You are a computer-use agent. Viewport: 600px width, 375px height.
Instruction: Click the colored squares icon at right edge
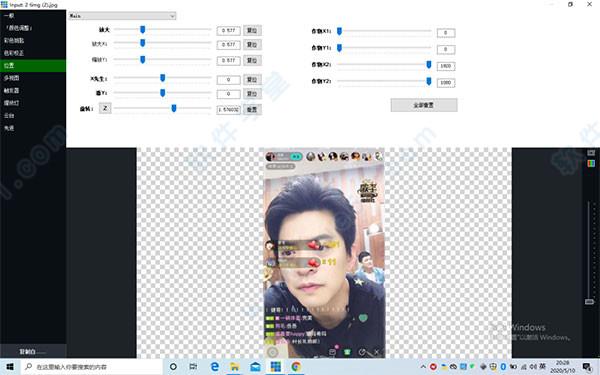click(591, 163)
